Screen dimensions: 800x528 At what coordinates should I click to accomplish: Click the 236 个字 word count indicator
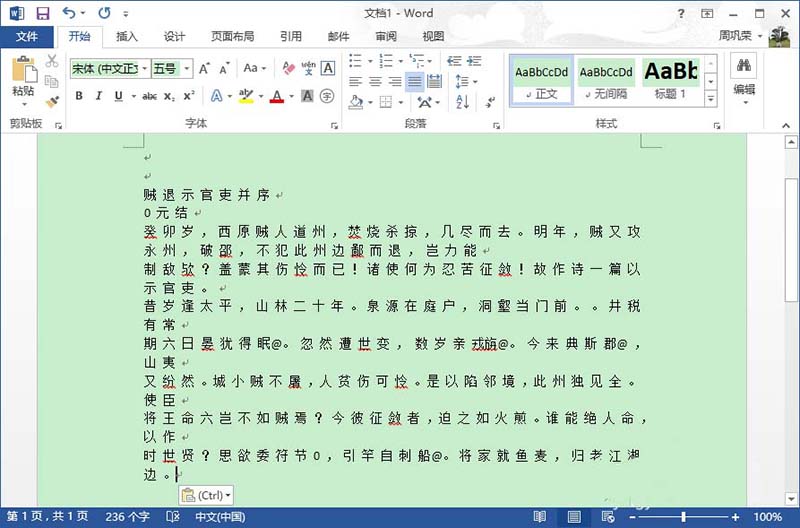[126, 517]
